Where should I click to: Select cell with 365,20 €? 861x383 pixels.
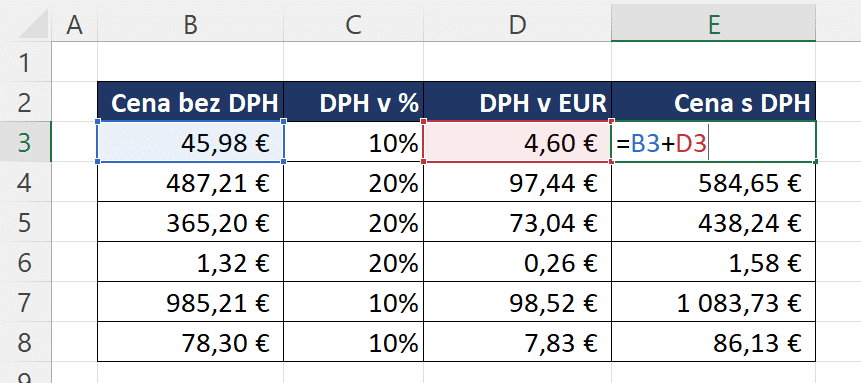191,222
